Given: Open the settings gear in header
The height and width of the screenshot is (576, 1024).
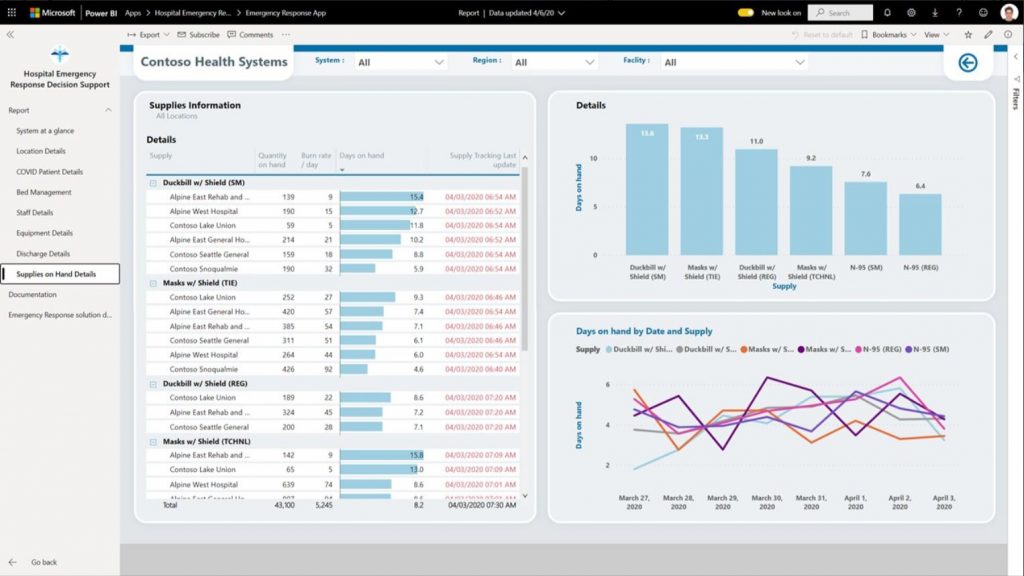Looking at the screenshot, I should coord(911,12).
